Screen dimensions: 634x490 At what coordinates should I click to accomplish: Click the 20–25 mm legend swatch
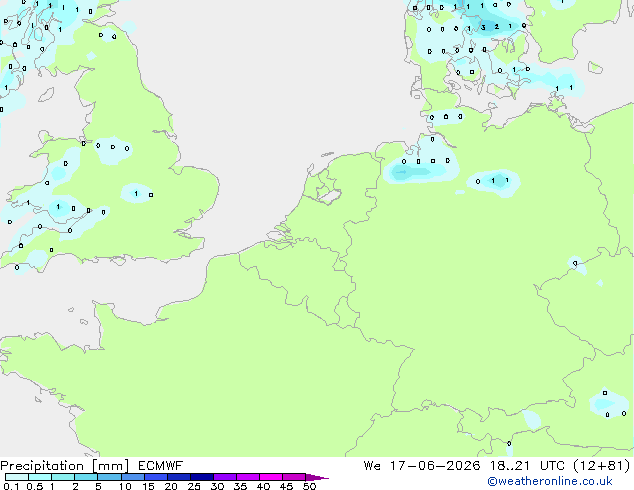coord(178,477)
